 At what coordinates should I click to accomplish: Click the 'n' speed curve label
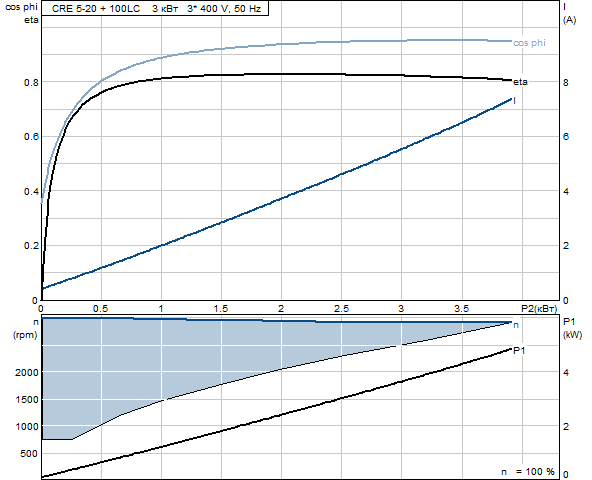(516, 325)
